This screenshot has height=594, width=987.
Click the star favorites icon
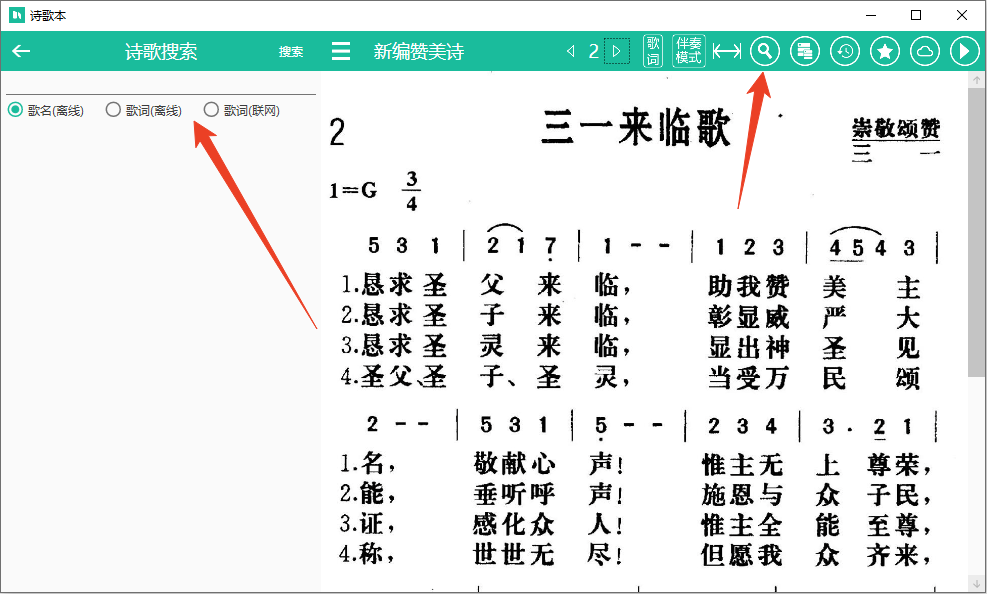pos(885,52)
